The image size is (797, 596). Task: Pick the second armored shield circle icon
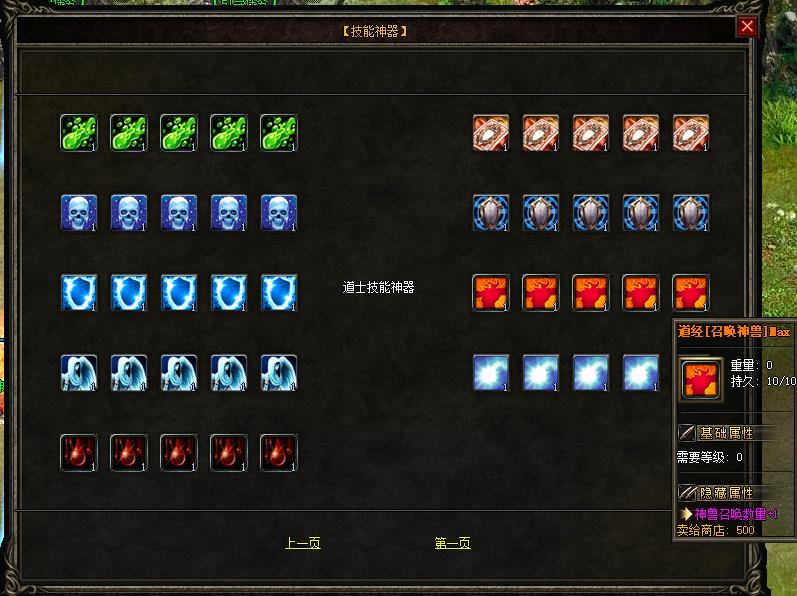pos(541,213)
